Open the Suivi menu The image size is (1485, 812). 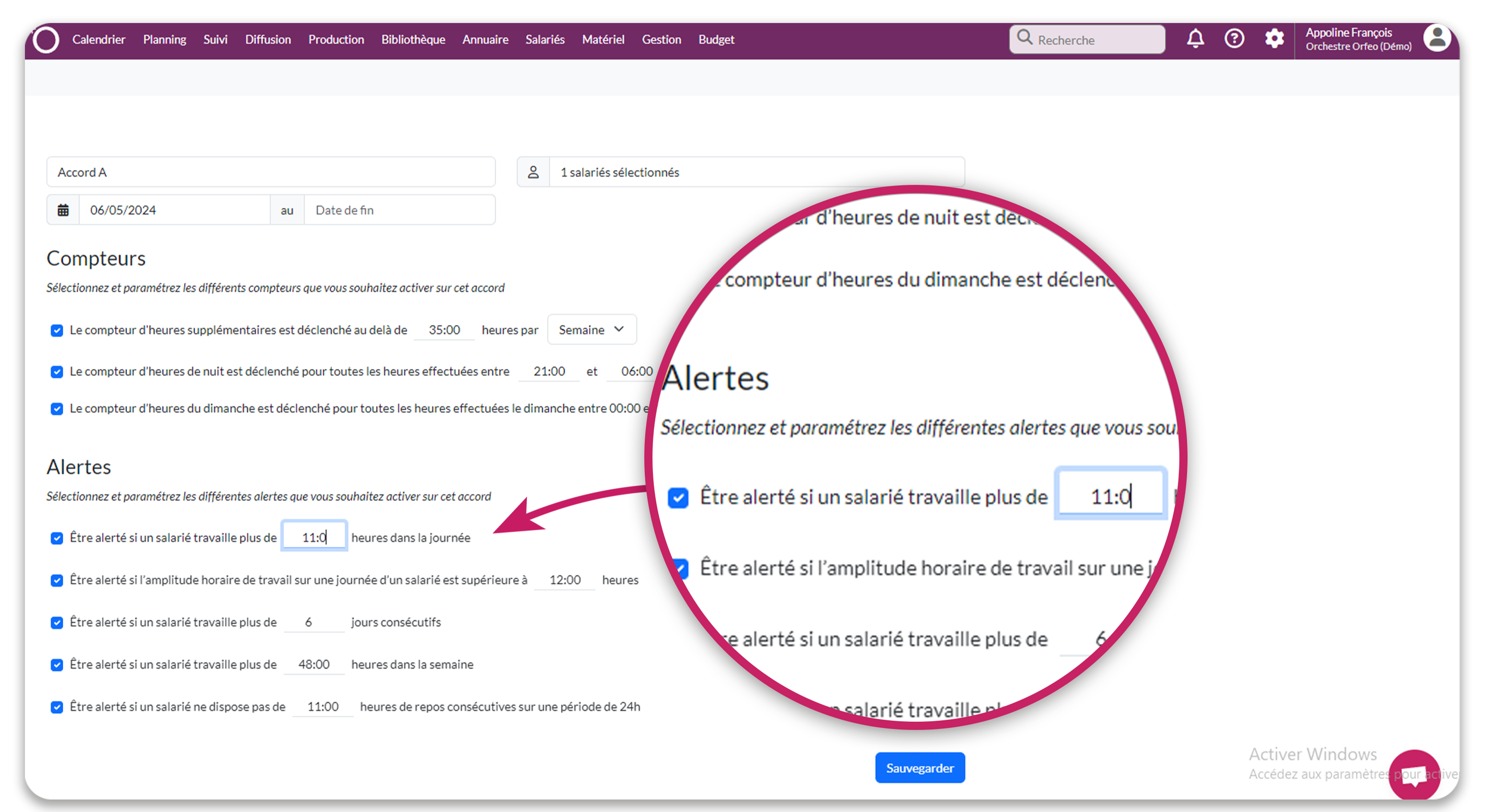[216, 40]
